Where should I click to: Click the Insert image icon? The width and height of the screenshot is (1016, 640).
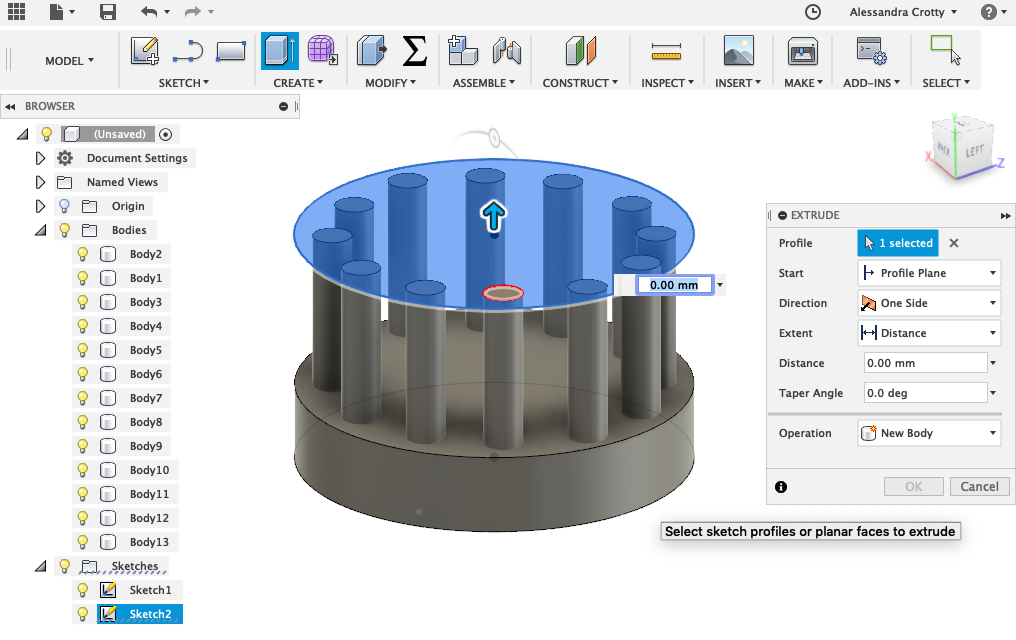click(739, 51)
